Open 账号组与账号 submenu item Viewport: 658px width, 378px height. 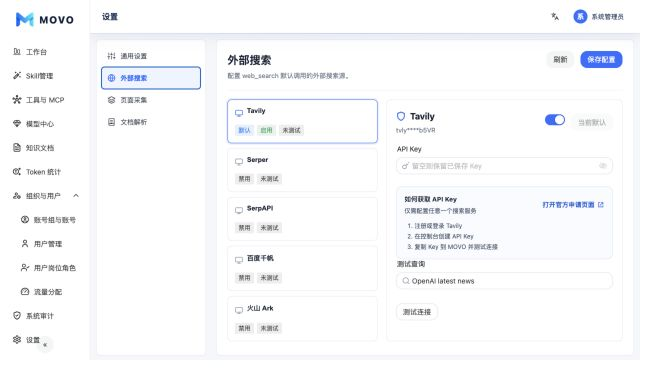pyautogui.click(x=55, y=220)
